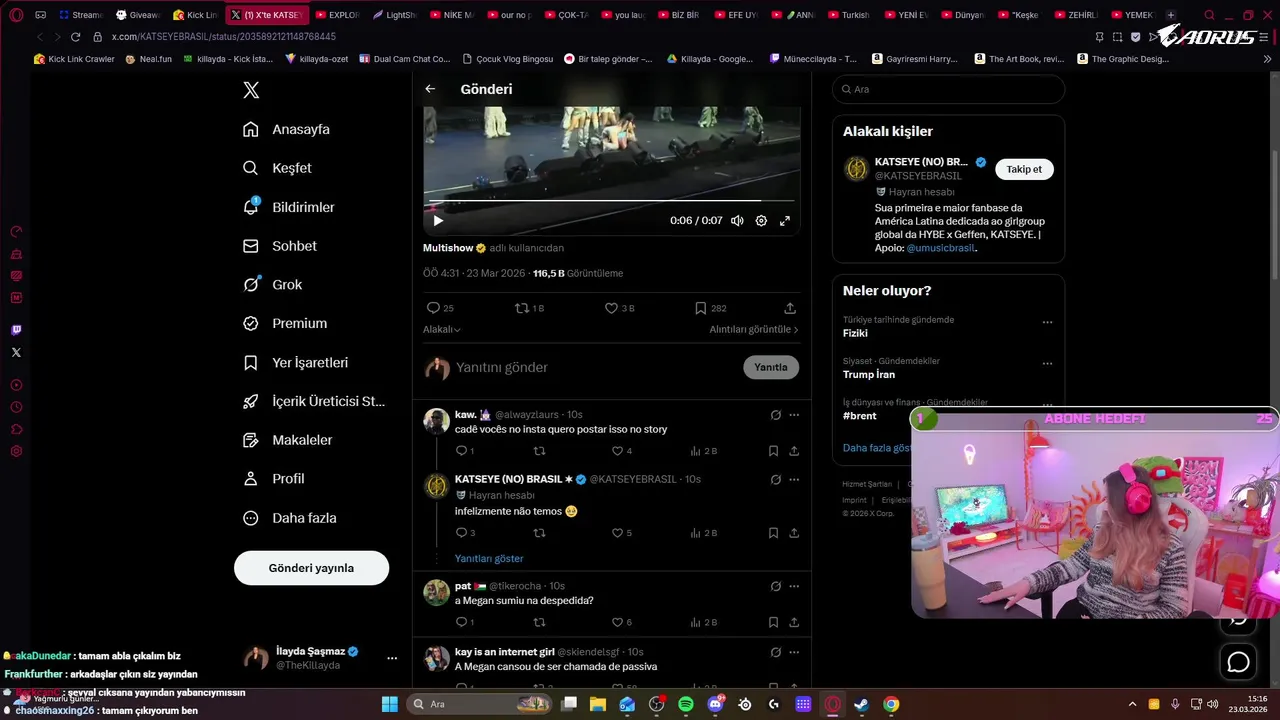This screenshot has height=720, width=1280.
Task: Open Windows Start menu
Action: coord(390,704)
